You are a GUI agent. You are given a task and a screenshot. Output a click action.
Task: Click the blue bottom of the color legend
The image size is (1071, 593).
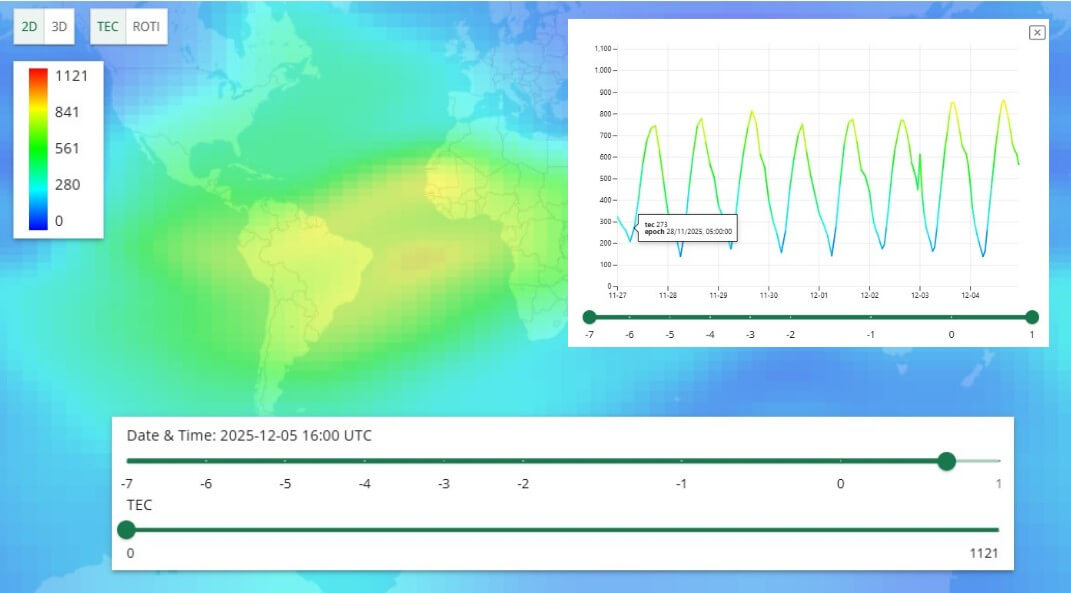click(x=38, y=224)
